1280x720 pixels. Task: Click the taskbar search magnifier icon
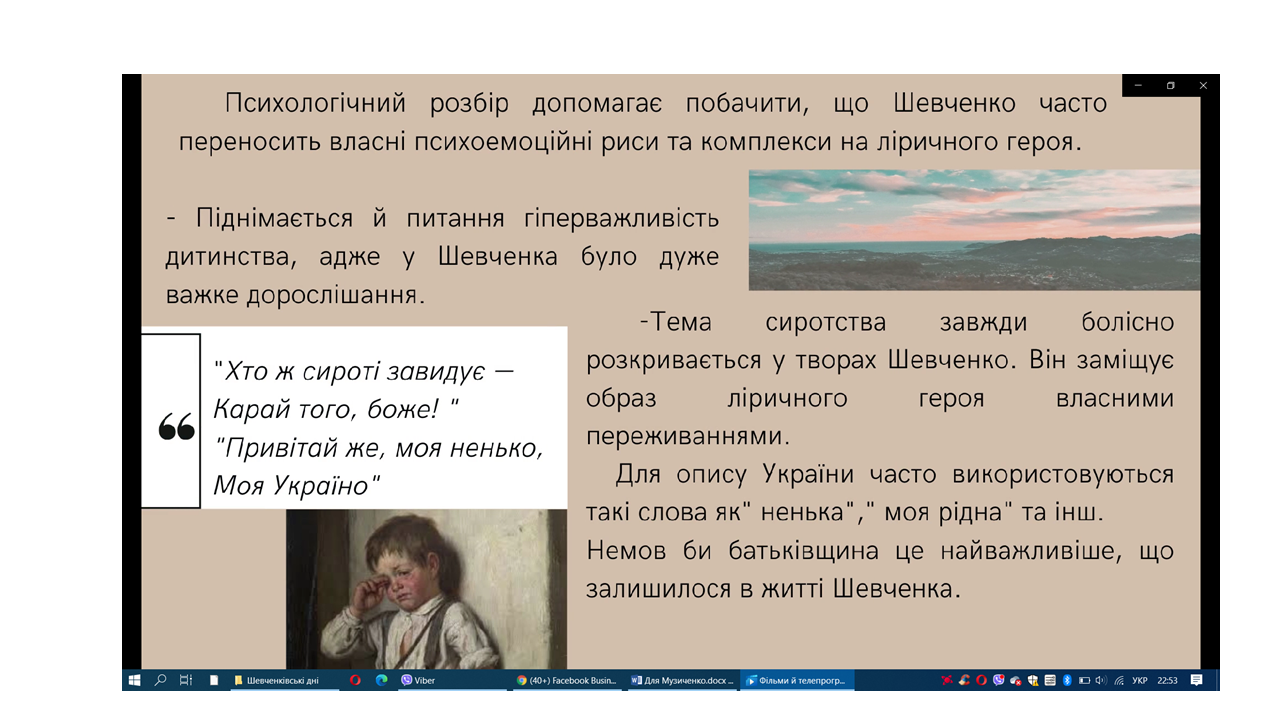point(160,680)
